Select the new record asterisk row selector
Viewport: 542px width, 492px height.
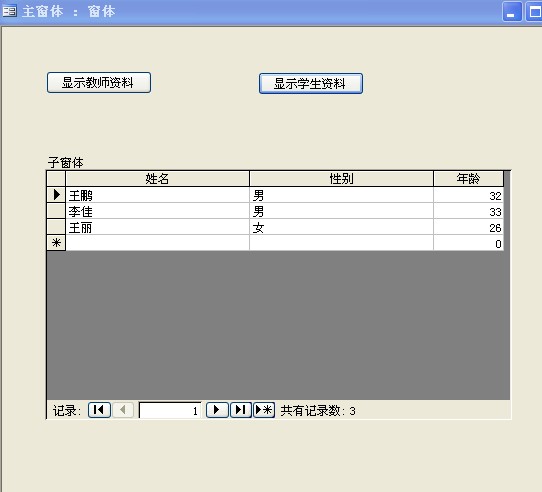(x=56, y=243)
